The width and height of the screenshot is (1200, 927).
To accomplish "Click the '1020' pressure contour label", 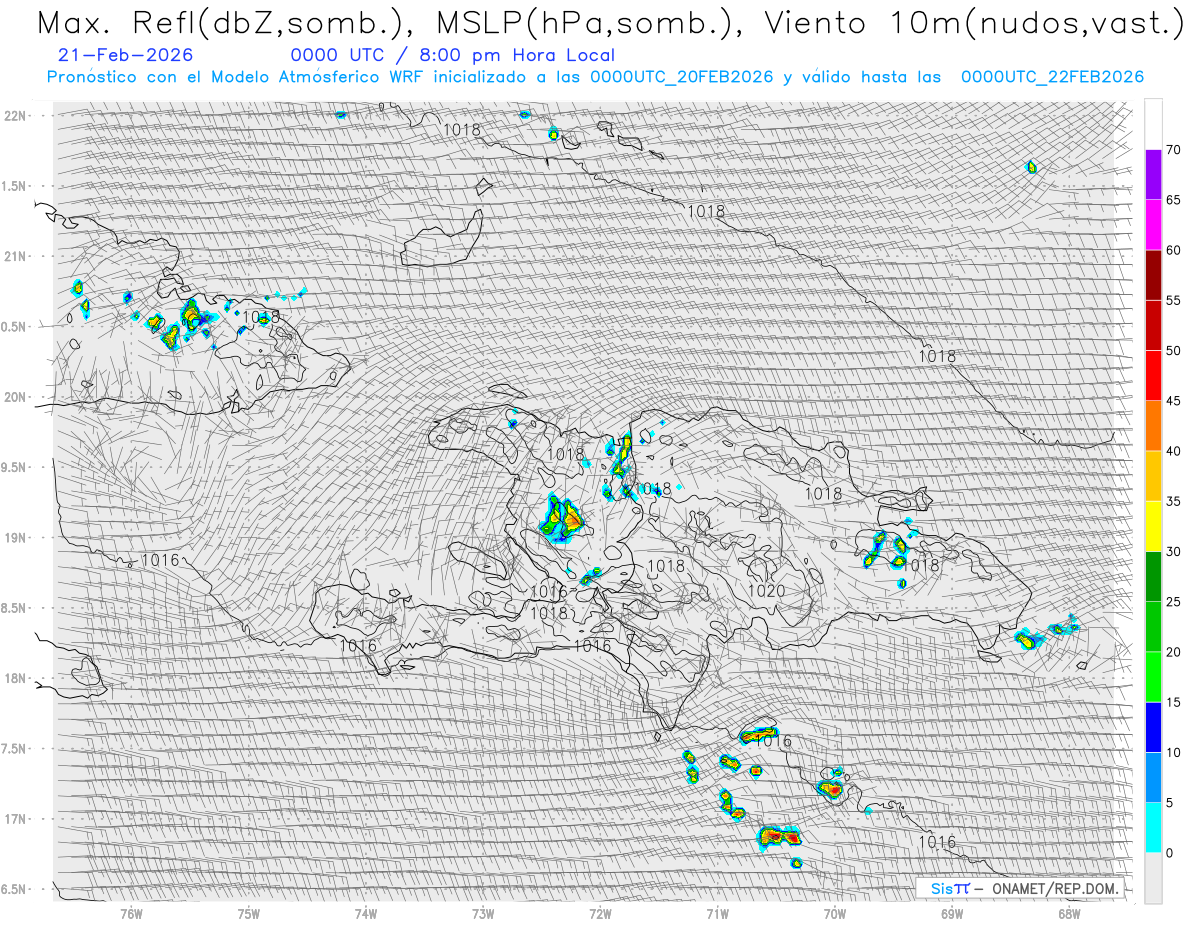I will coord(767,591).
